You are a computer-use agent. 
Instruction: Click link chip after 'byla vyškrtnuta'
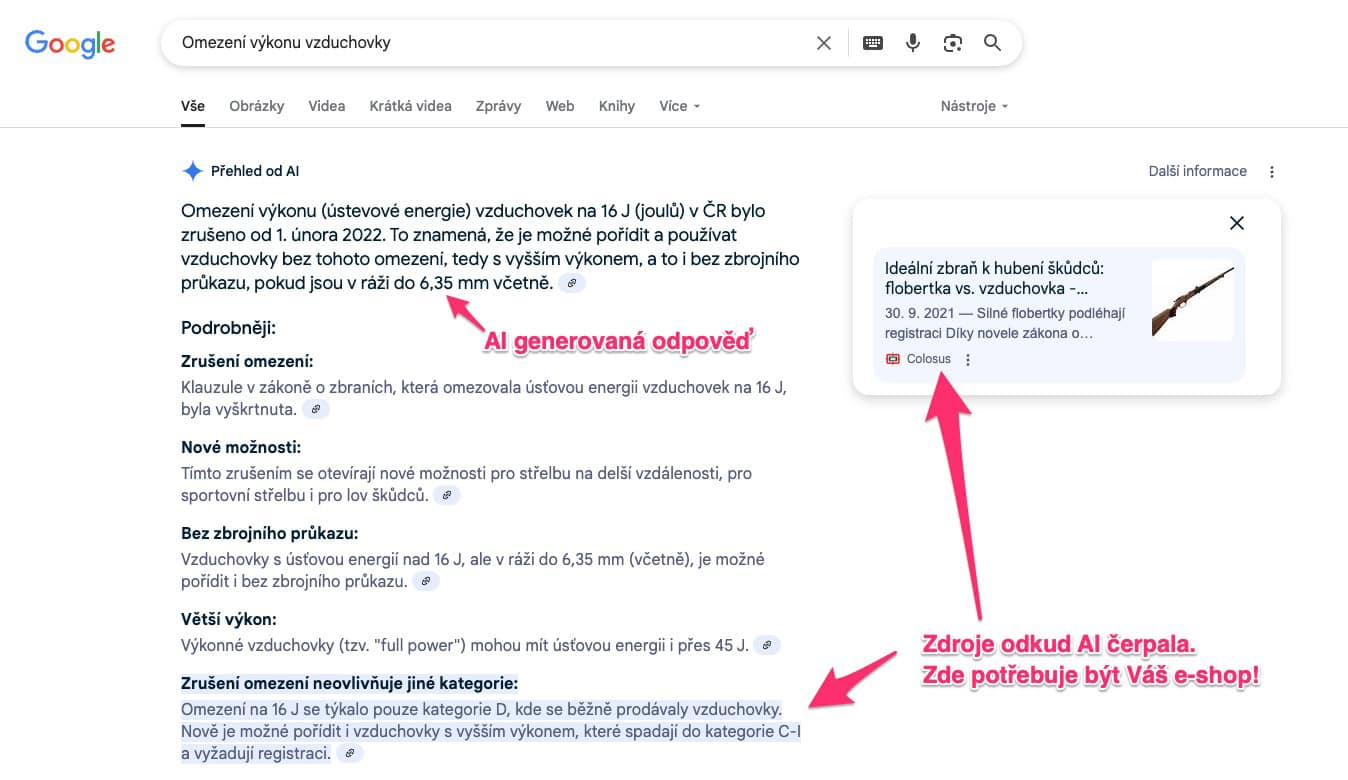pos(316,409)
